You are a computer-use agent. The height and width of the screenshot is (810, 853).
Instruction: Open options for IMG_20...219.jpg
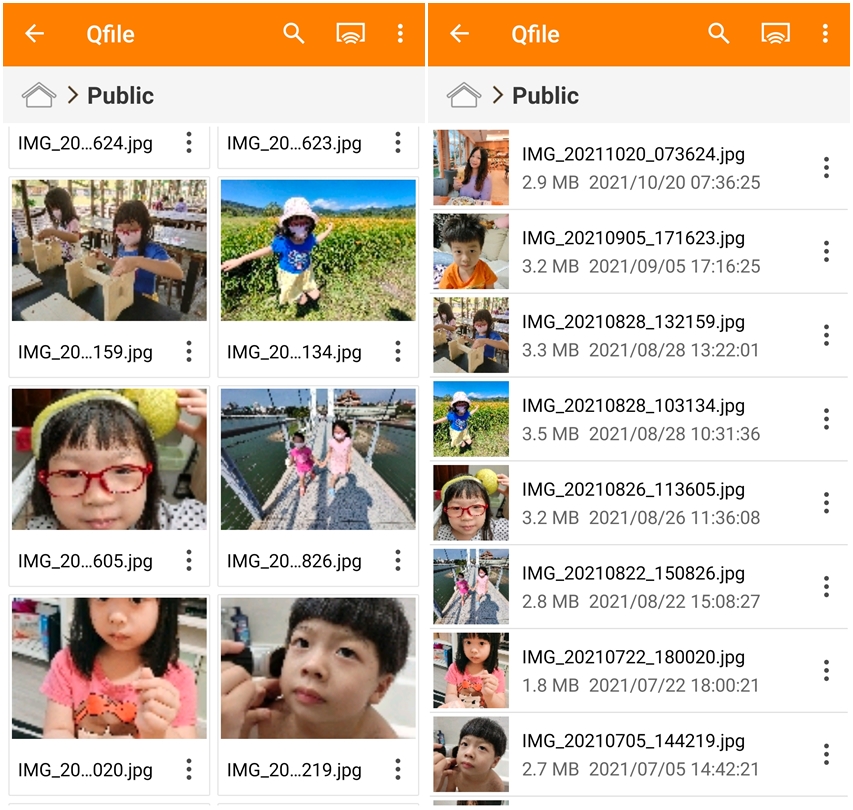pyautogui.click(x=398, y=769)
